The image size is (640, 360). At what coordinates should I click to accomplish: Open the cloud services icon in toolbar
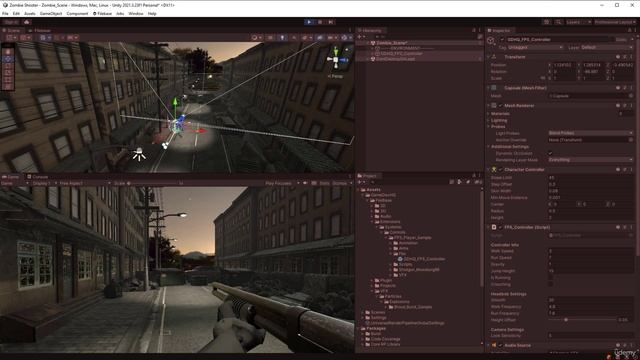[27, 22]
